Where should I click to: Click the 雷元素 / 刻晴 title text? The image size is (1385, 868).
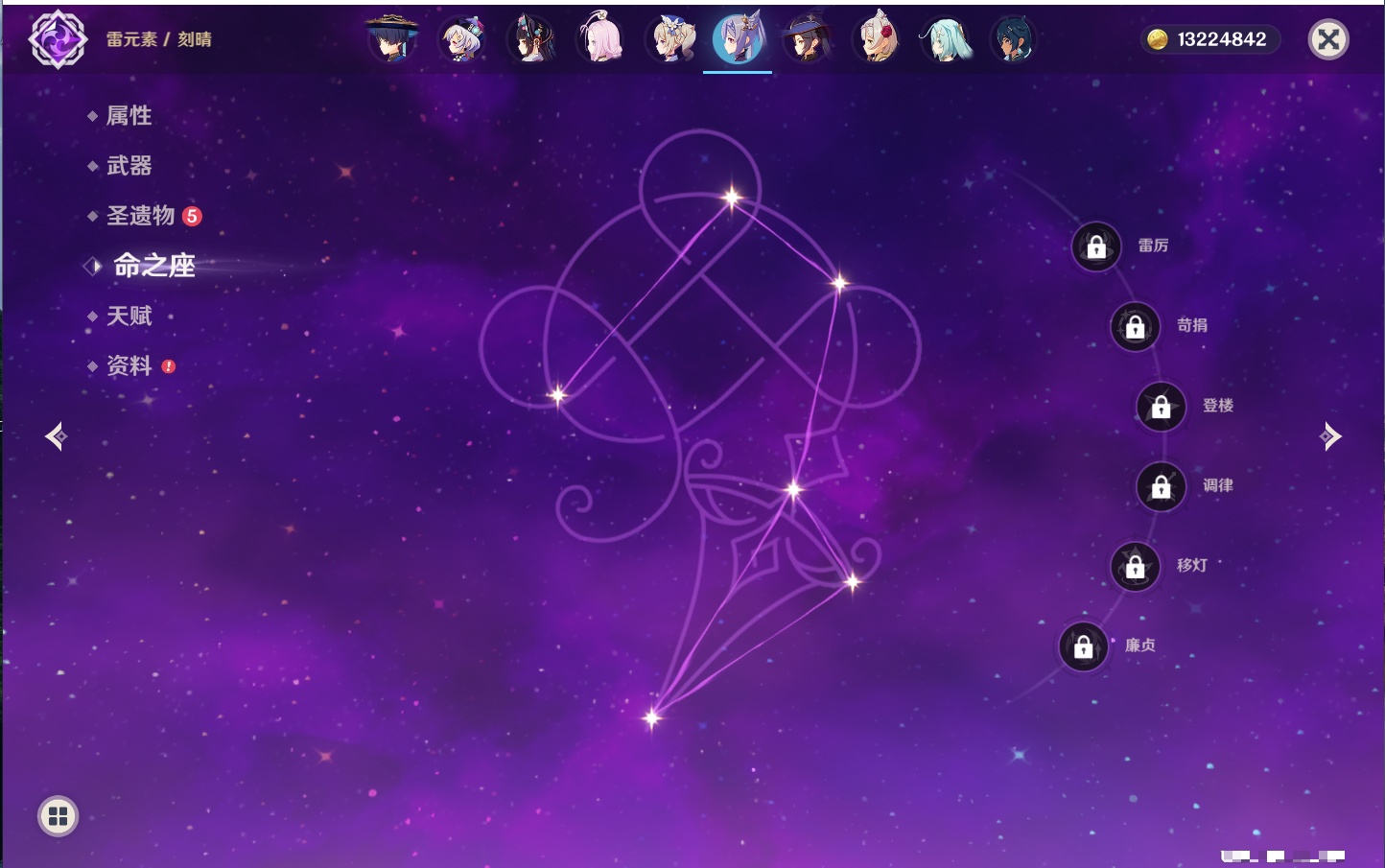(x=159, y=39)
